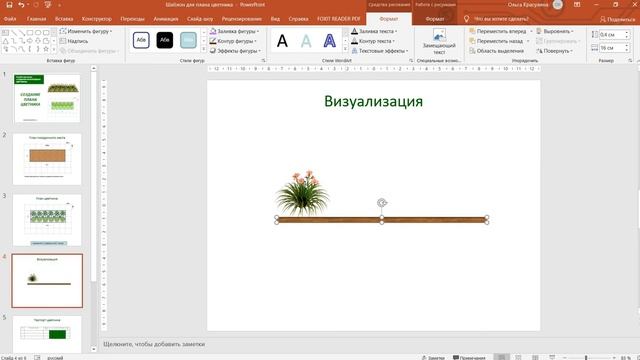This screenshot has width=640, height=360.
Task: Open the FOXIT READER PDF tab
Action: [x=339, y=19]
